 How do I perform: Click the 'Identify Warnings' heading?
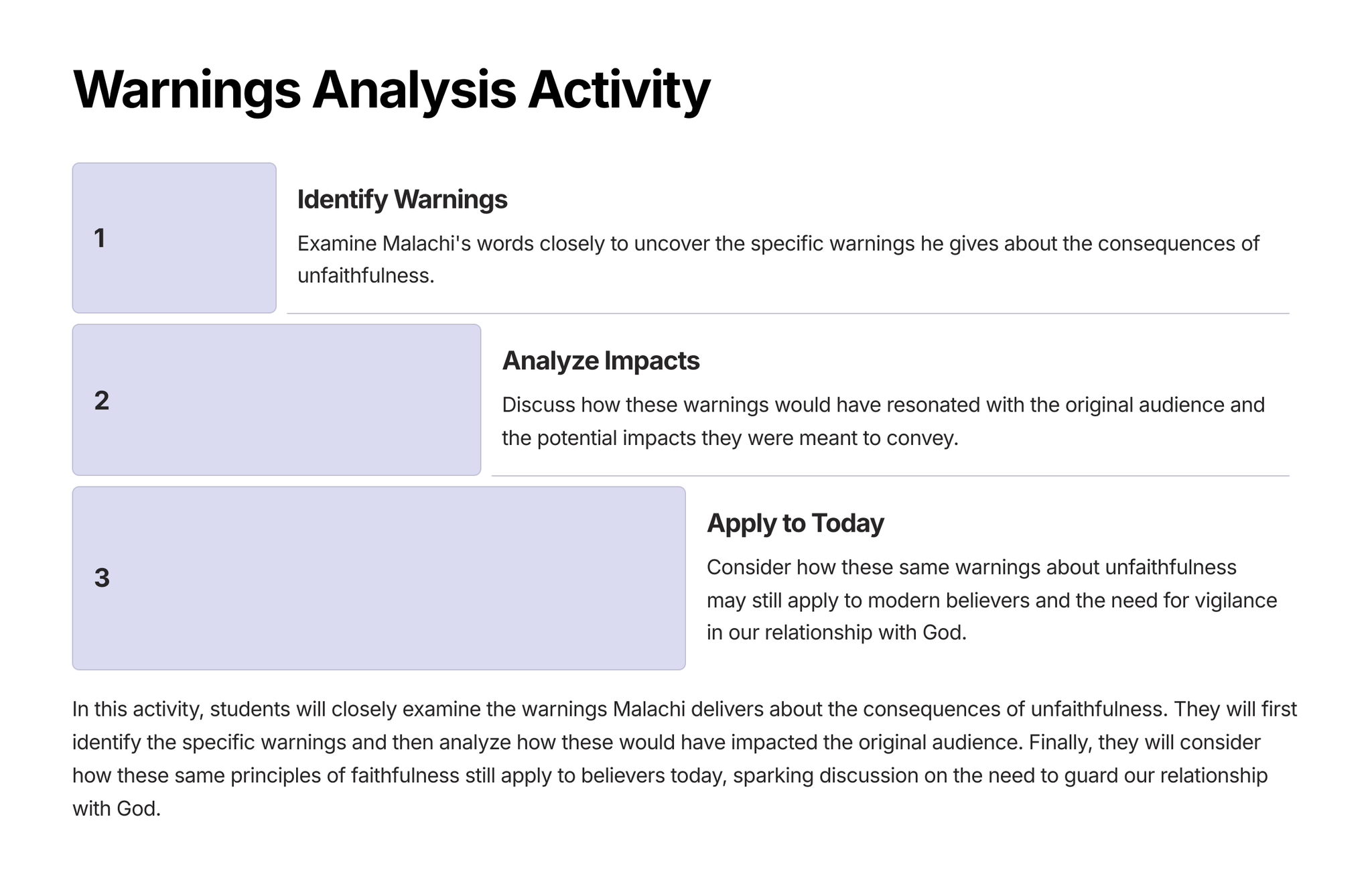402,200
